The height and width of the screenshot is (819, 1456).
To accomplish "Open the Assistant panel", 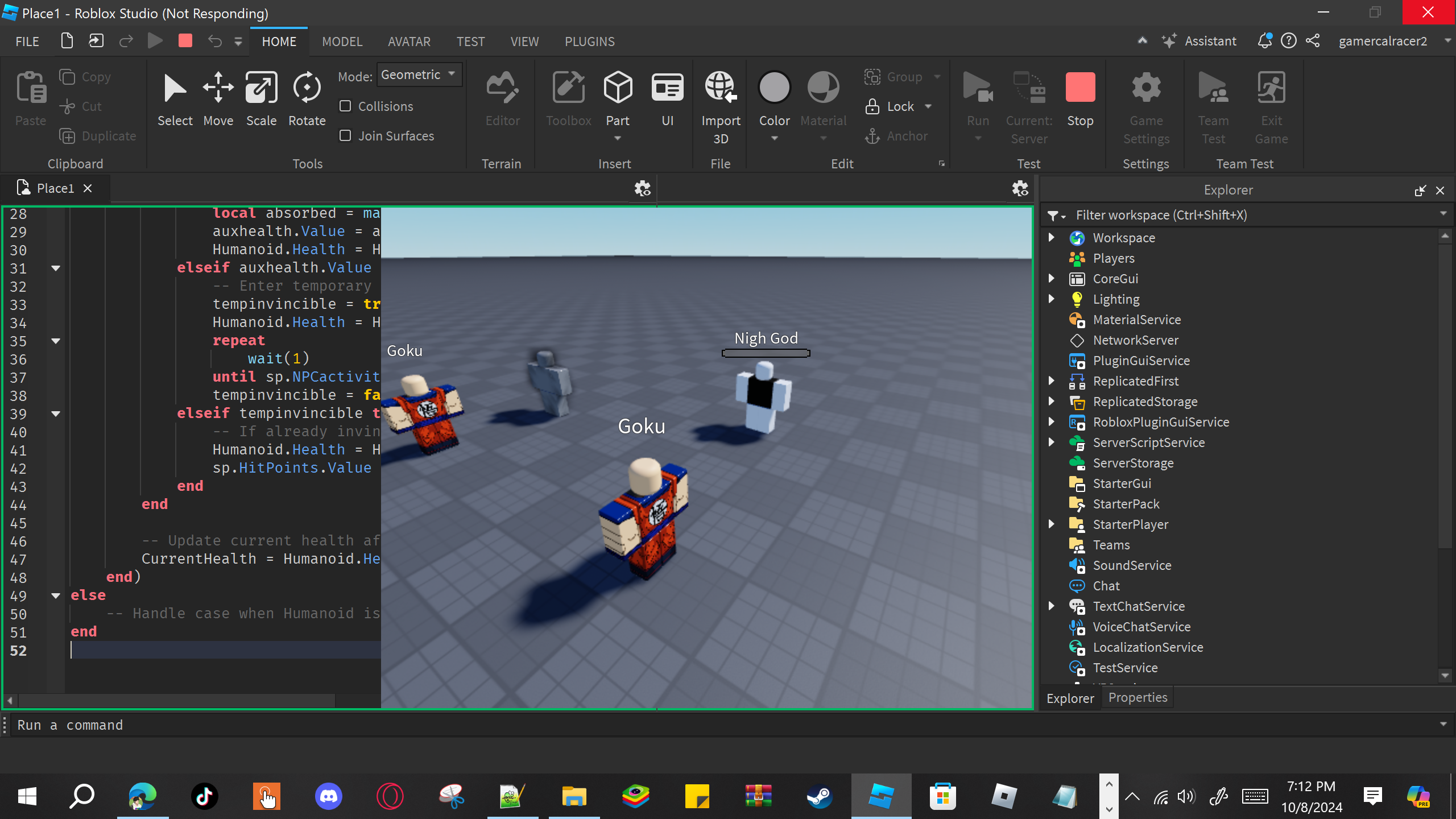I will pyautogui.click(x=1200, y=41).
